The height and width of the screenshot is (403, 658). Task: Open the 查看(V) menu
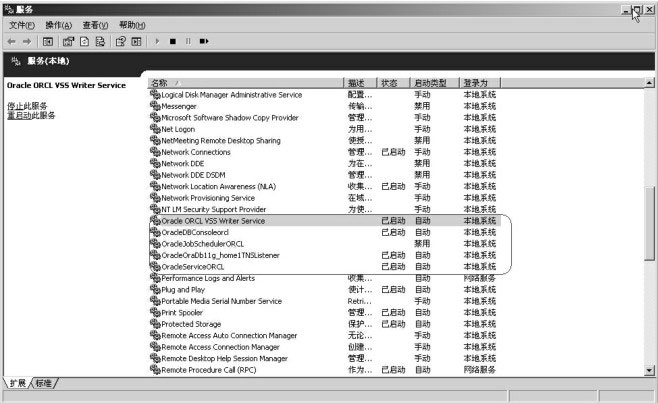95,25
